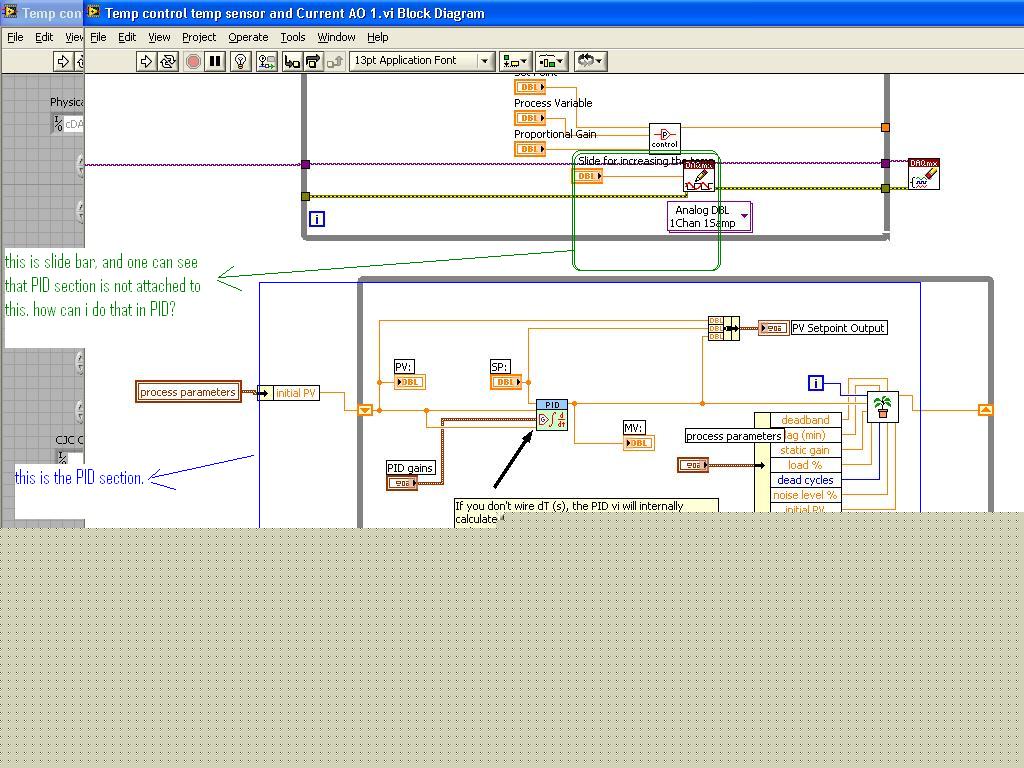Click the red Abort Execution button
The width and height of the screenshot is (1024, 768).
coord(193,61)
